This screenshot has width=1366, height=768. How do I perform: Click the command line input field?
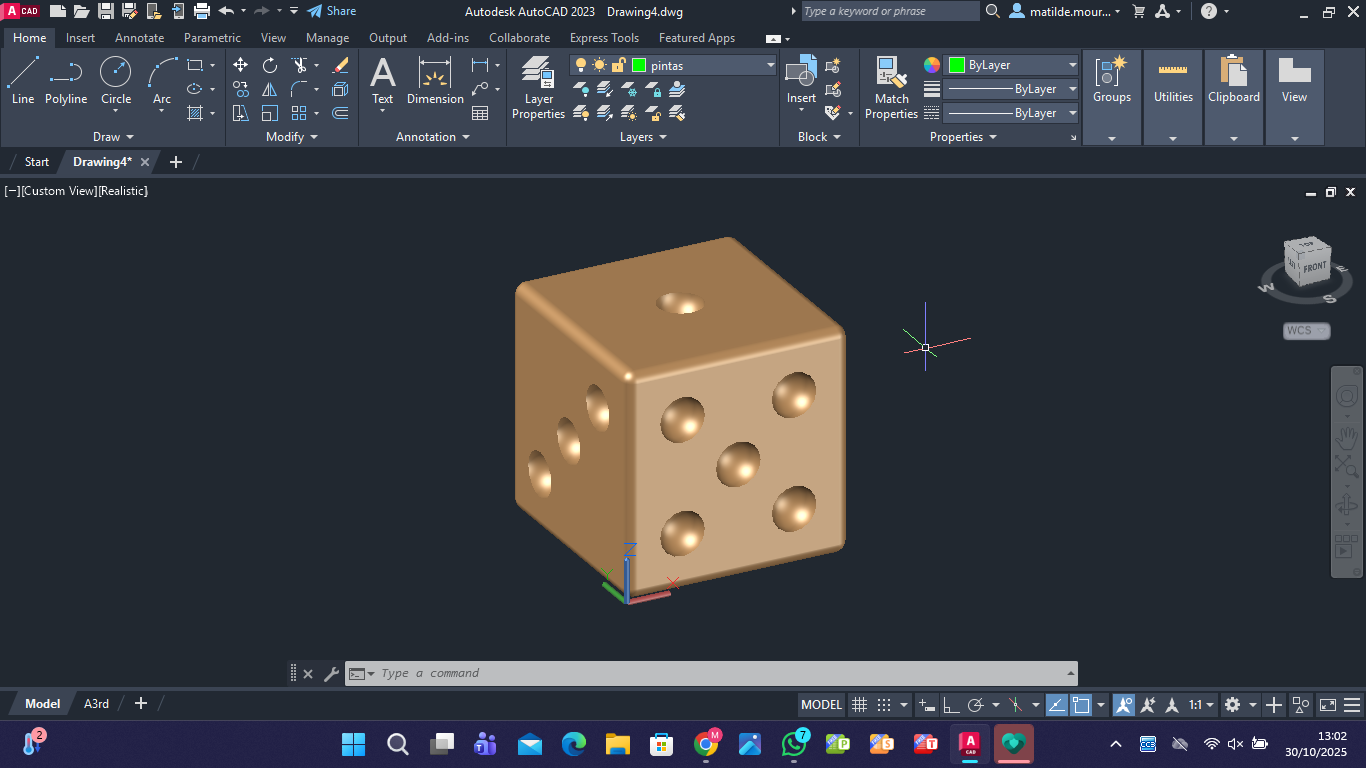pos(700,674)
